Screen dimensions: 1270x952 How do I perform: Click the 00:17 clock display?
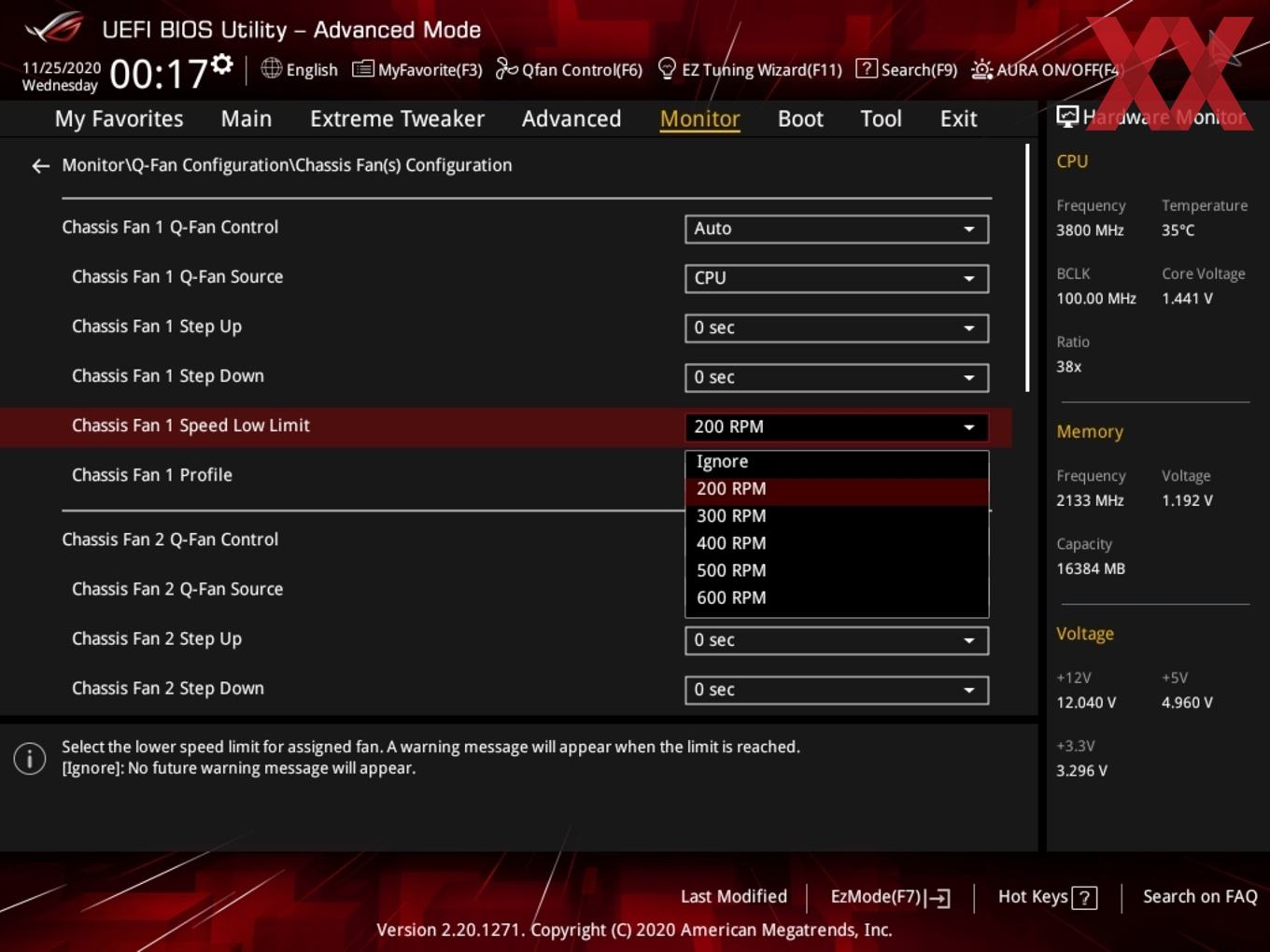(158, 74)
